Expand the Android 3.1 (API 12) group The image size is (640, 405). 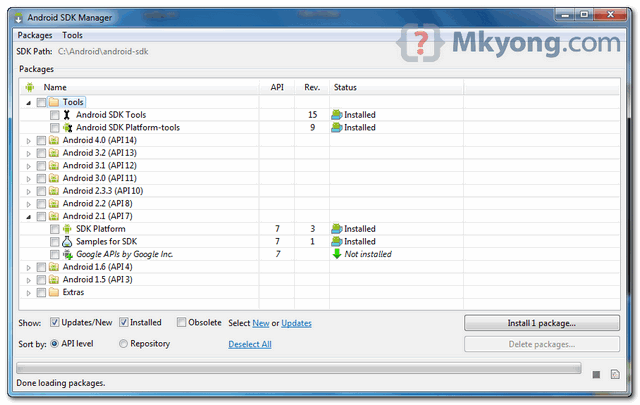(x=29, y=166)
